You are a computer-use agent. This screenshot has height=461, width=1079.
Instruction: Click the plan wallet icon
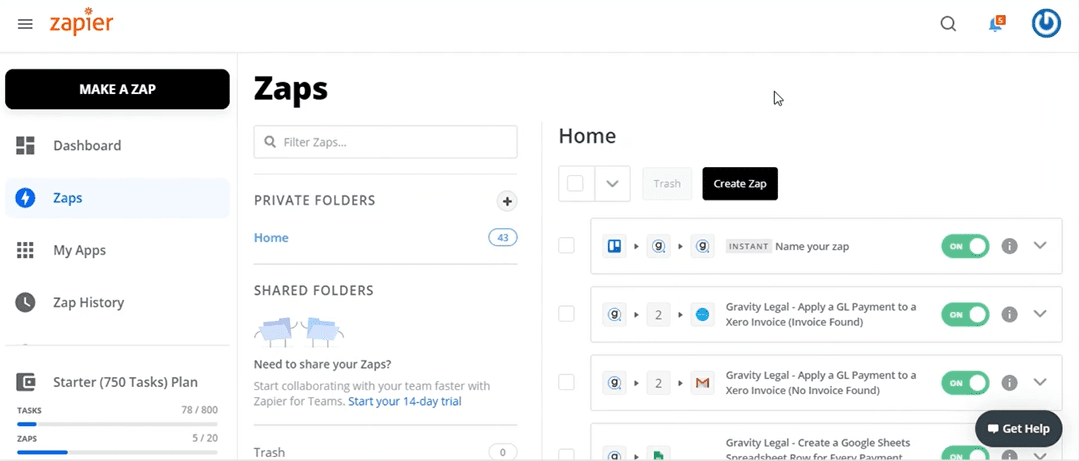pyautogui.click(x=25, y=382)
